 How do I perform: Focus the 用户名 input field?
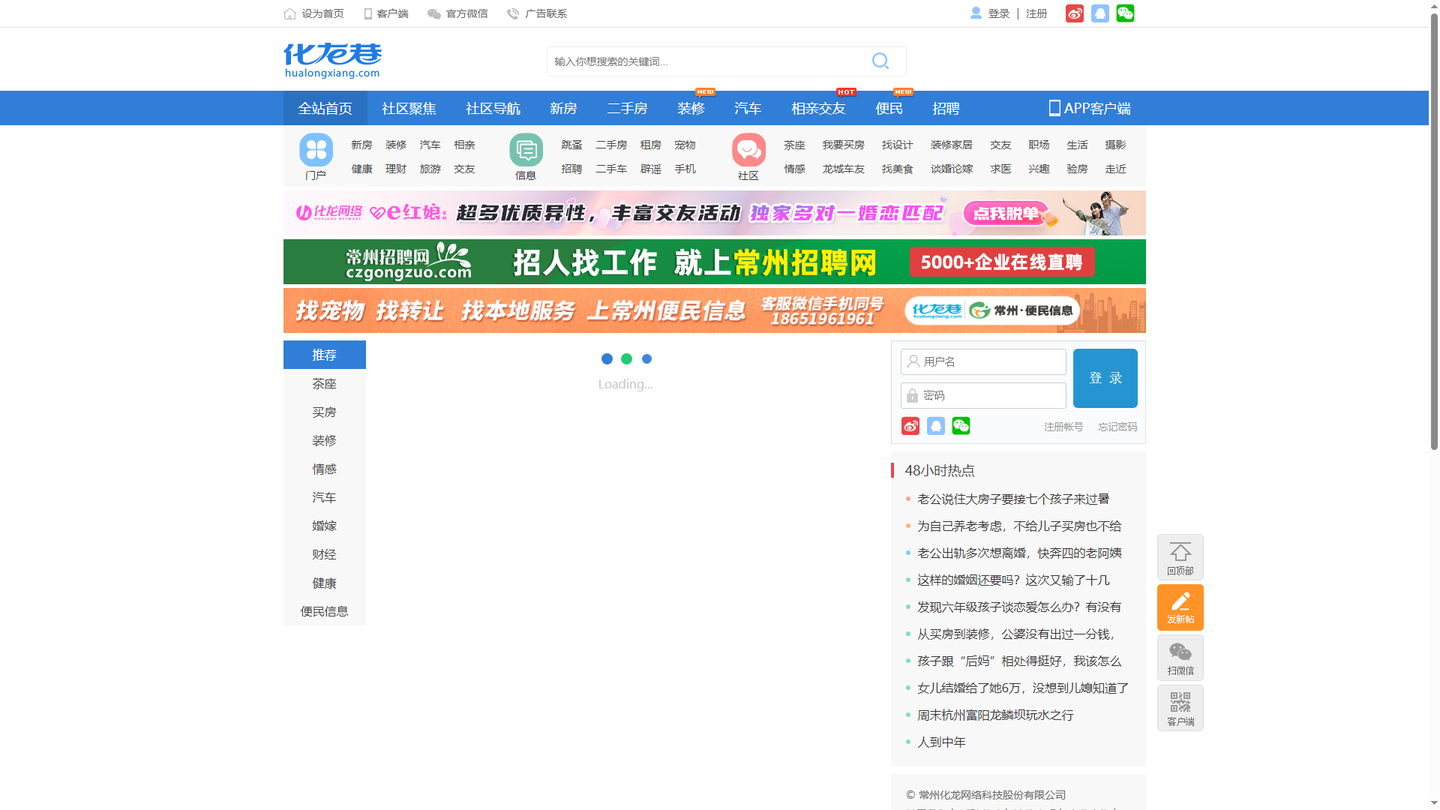click(x=984, y=361)
